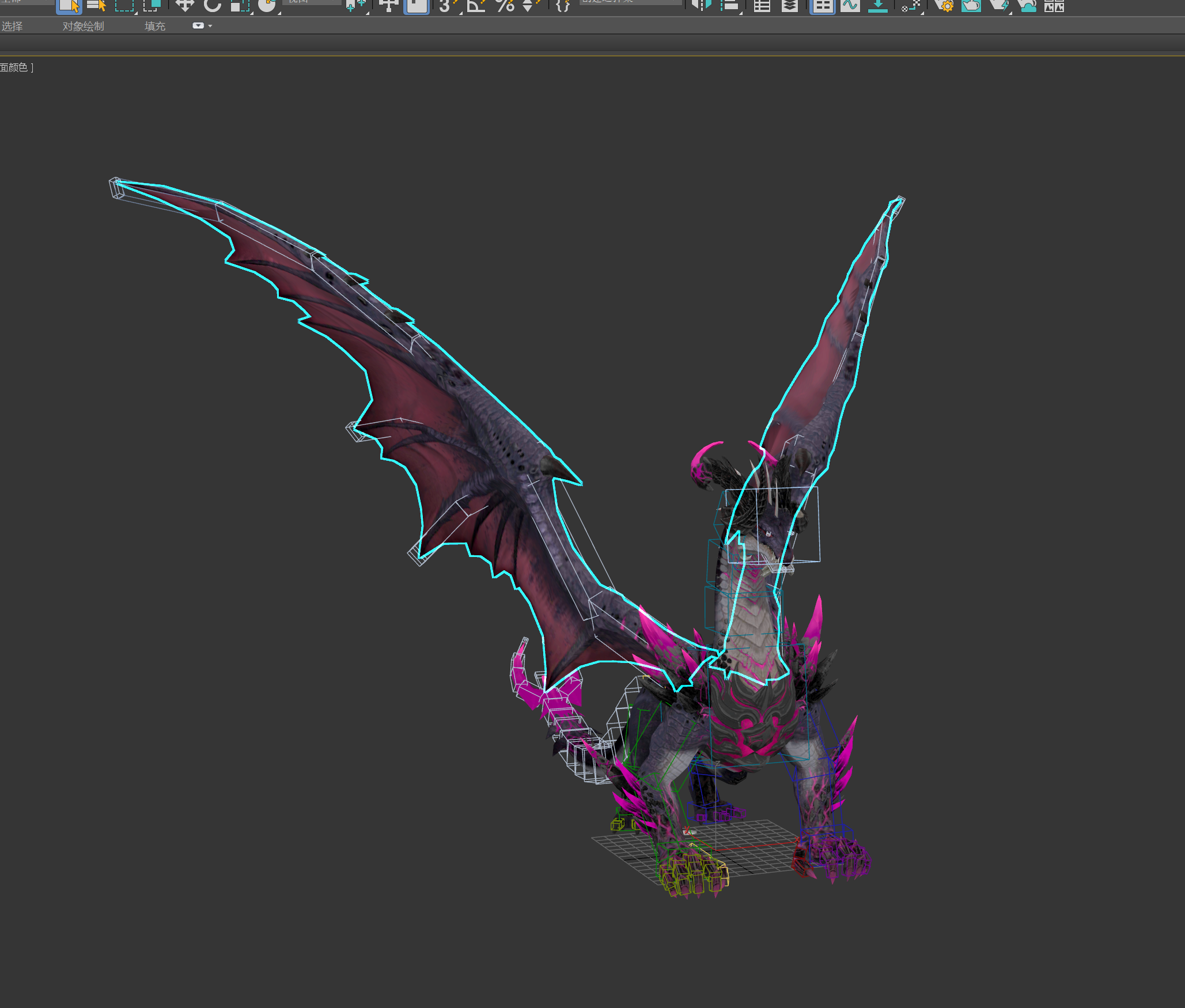Click the Select Object arrow tool
Screen dimensions: 1185x1008
69,6
